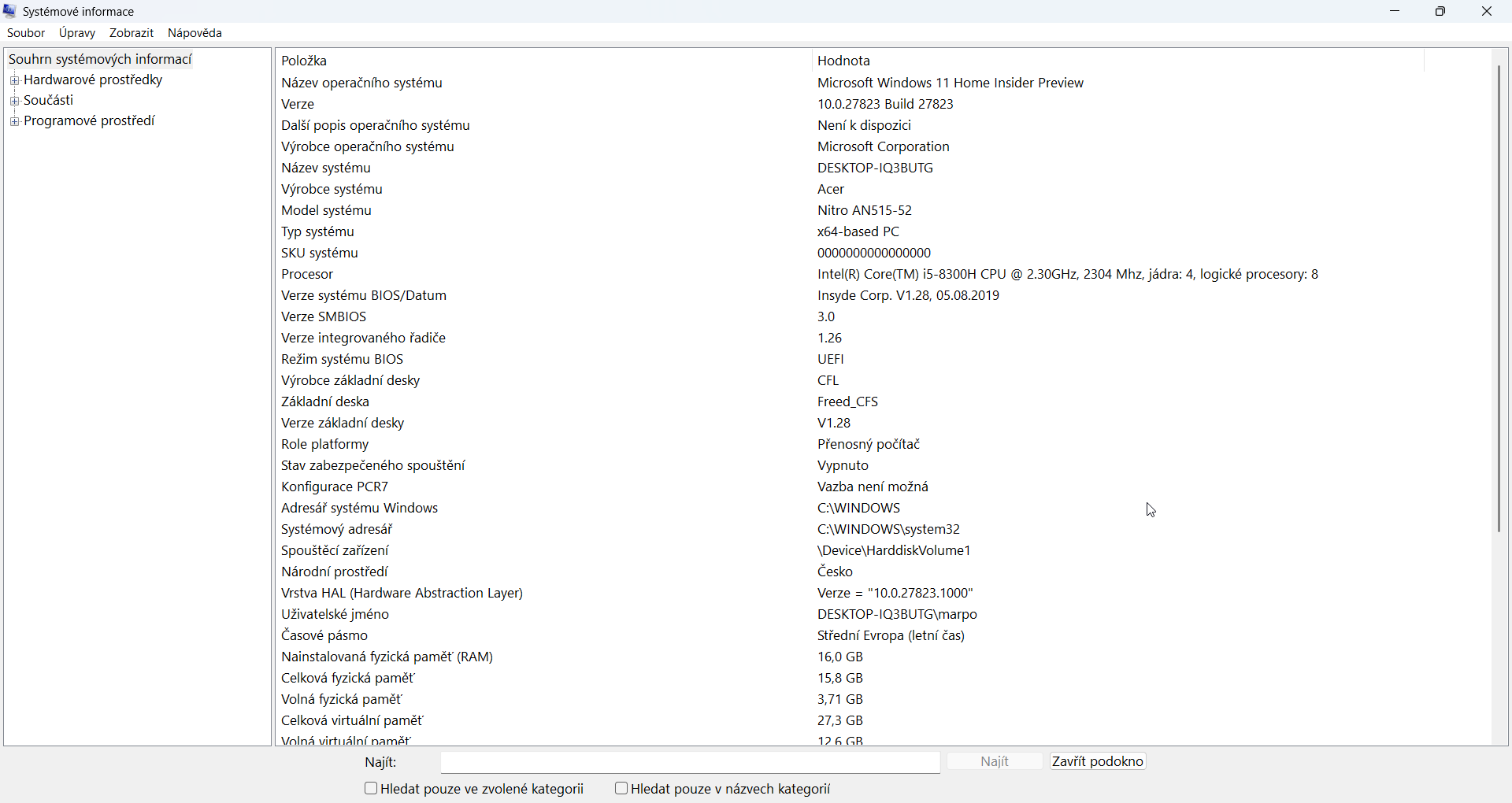Select Souhrn systémových informací in the tree
Image resolution: width=1512 pixels, height=803 pixels.
(100, 59)
